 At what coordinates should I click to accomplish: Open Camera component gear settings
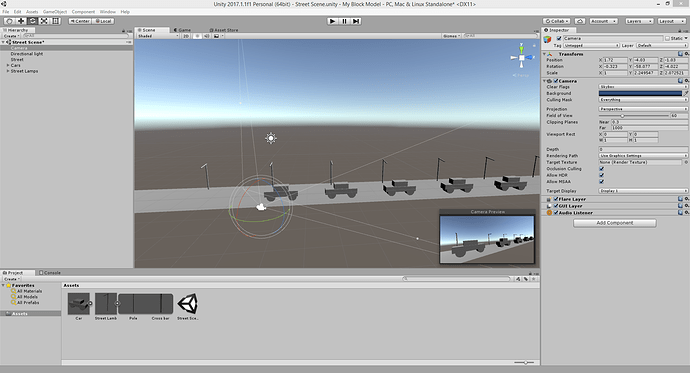click(686, 81)
